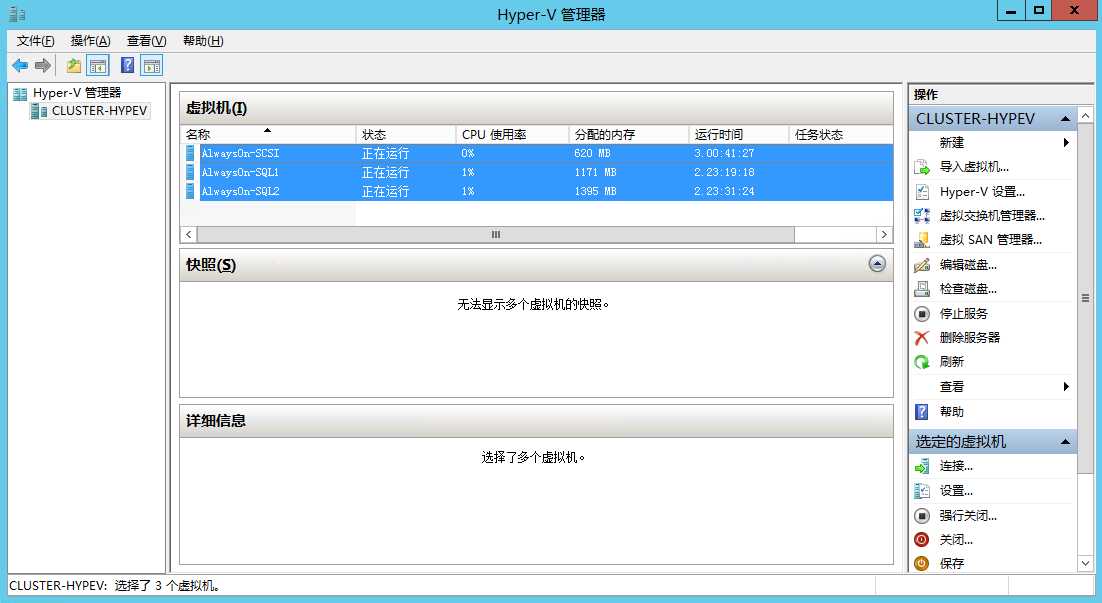This screenshot has width=1102, height=603.
Task: Click the orange 保存 save icon
Action: (x=921, y=564)
